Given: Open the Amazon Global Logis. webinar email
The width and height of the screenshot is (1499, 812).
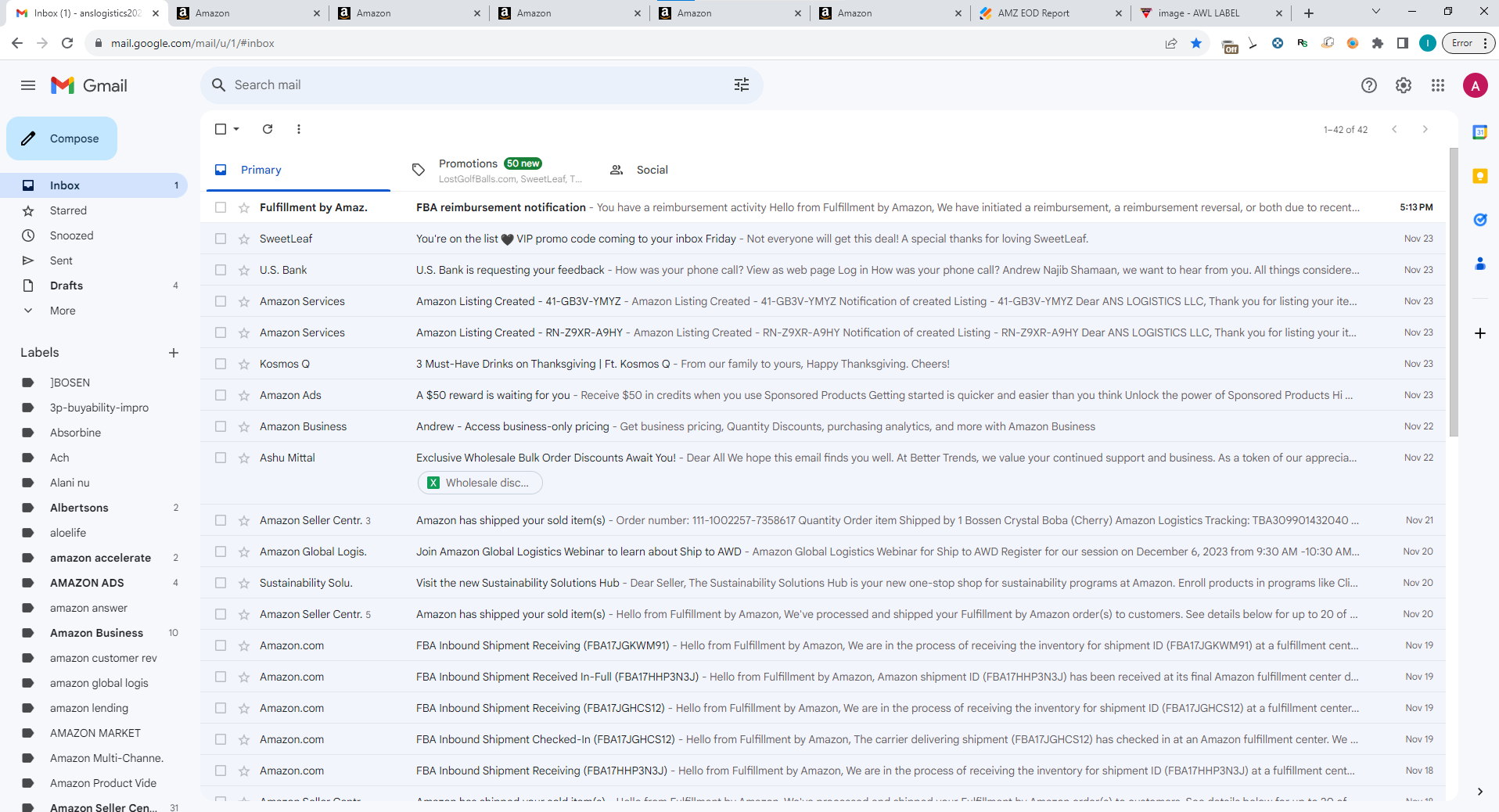Looking at the screenshot, I should pyautogui.click(x=823, y=552).
